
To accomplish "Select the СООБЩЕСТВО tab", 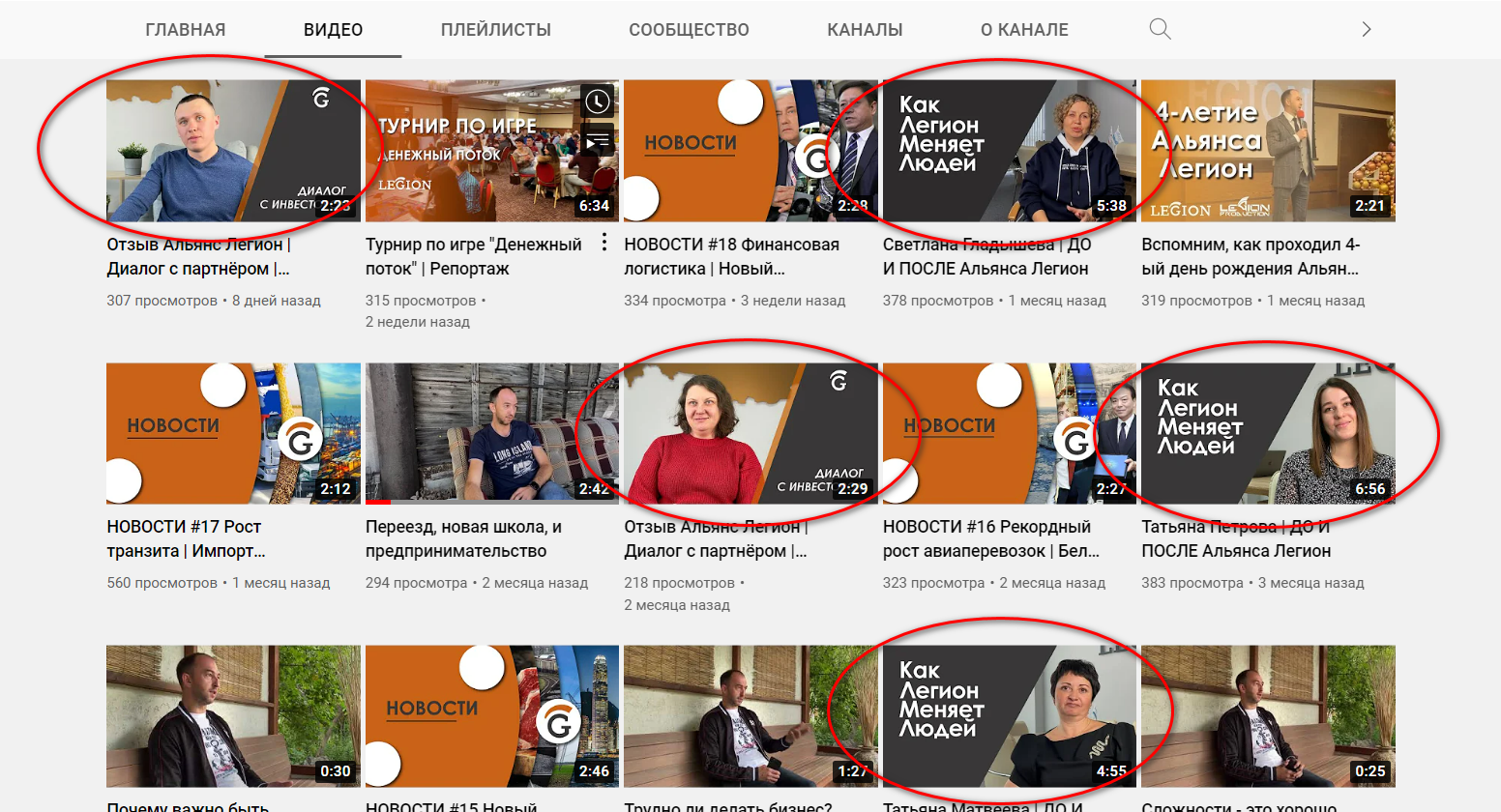I will pos(689,30).
